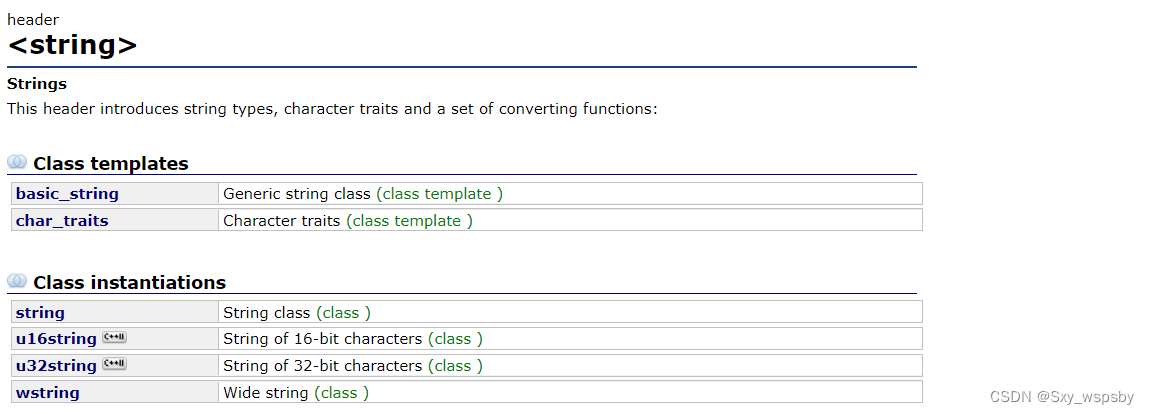Go to the string class link
This screenshot has height=414, width=1149.
(x=40, y=313)
